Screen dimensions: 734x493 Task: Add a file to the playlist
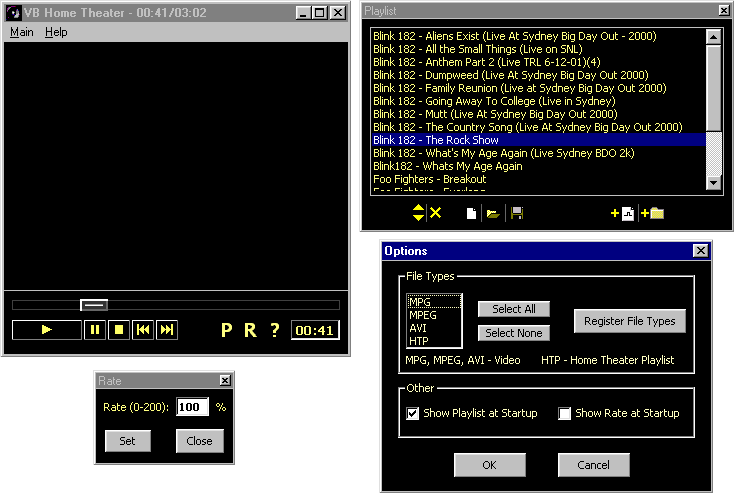coord(622,213)
